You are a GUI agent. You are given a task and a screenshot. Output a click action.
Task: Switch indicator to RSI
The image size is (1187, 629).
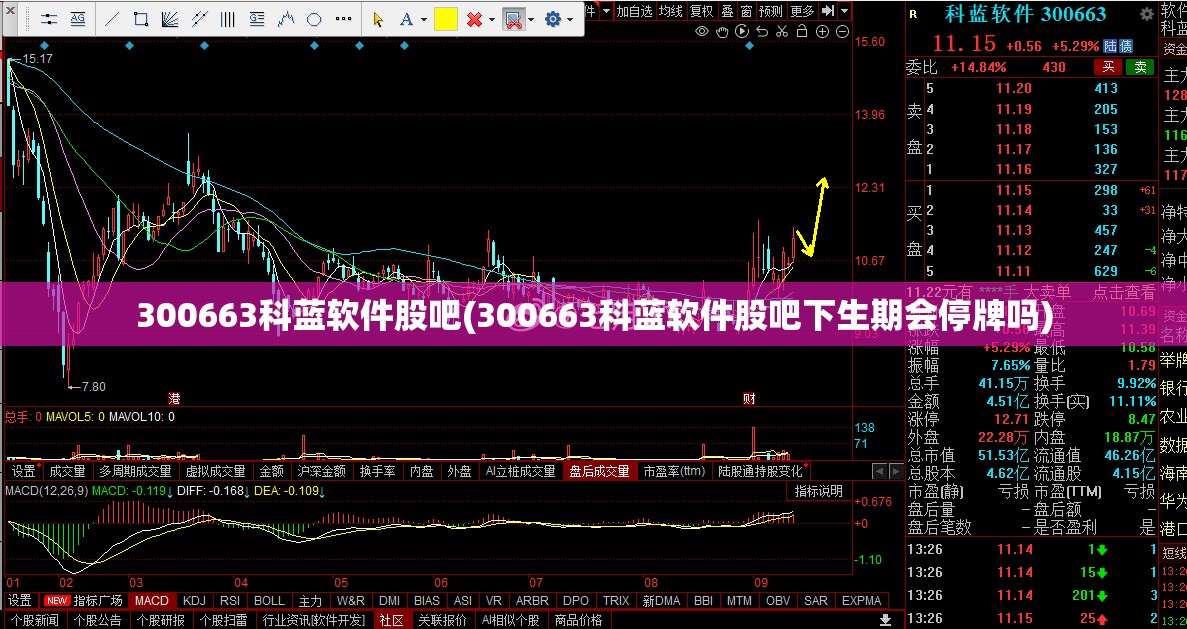(230, 601)
